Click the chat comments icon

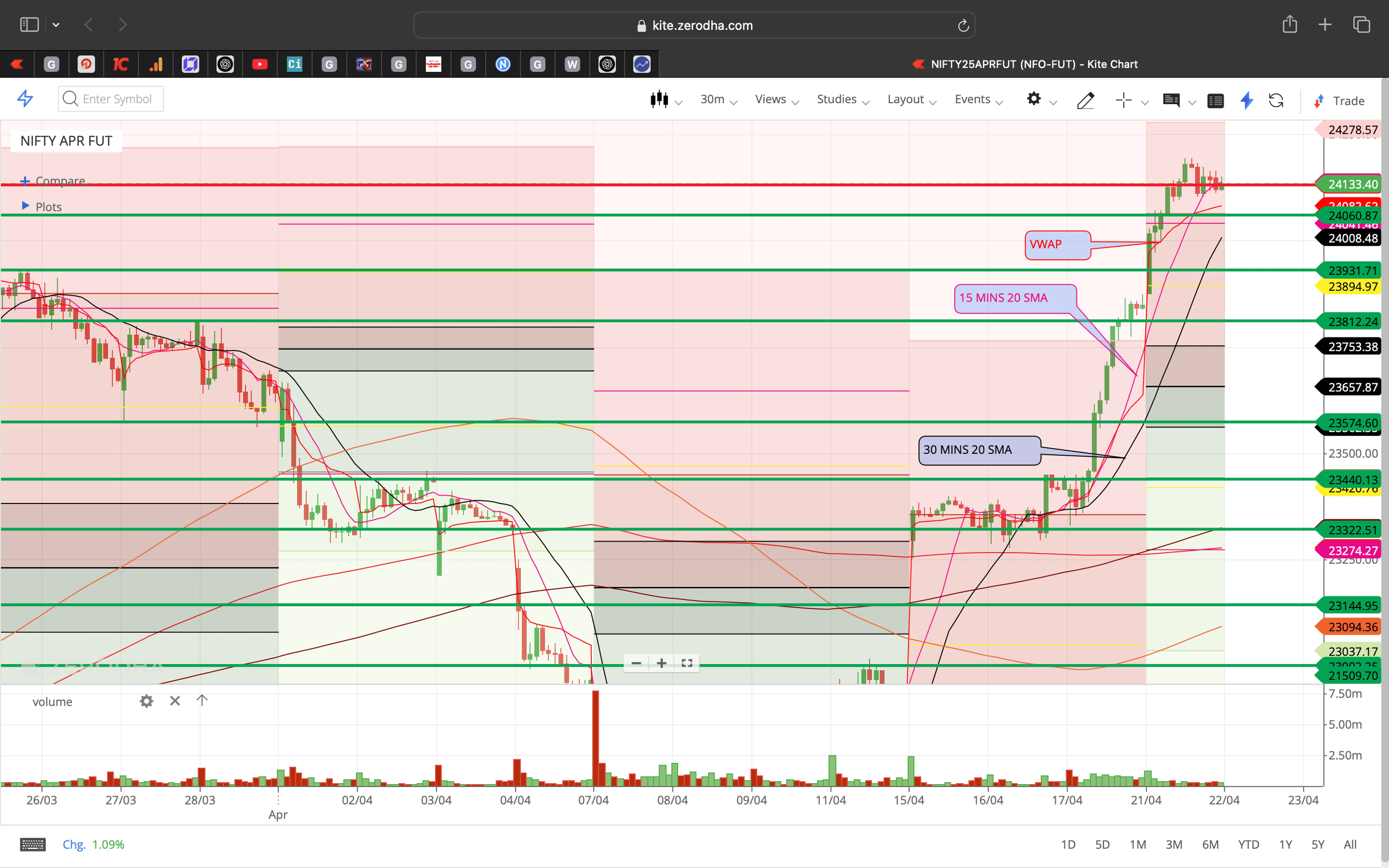tap(1171, 101)
